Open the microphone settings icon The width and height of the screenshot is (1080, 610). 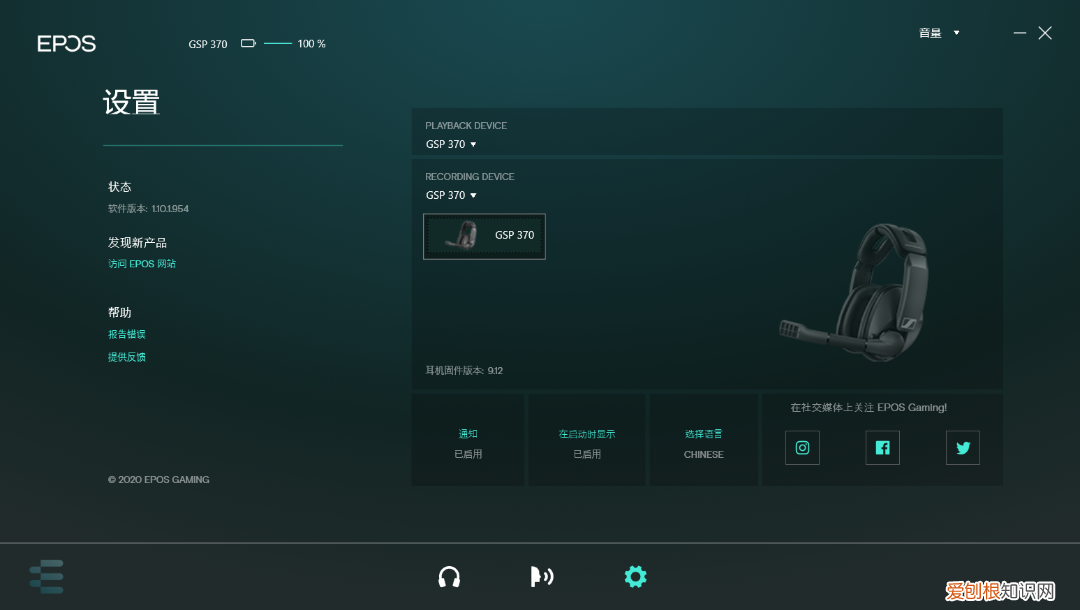pyautogui.click(x=541, y=577)
